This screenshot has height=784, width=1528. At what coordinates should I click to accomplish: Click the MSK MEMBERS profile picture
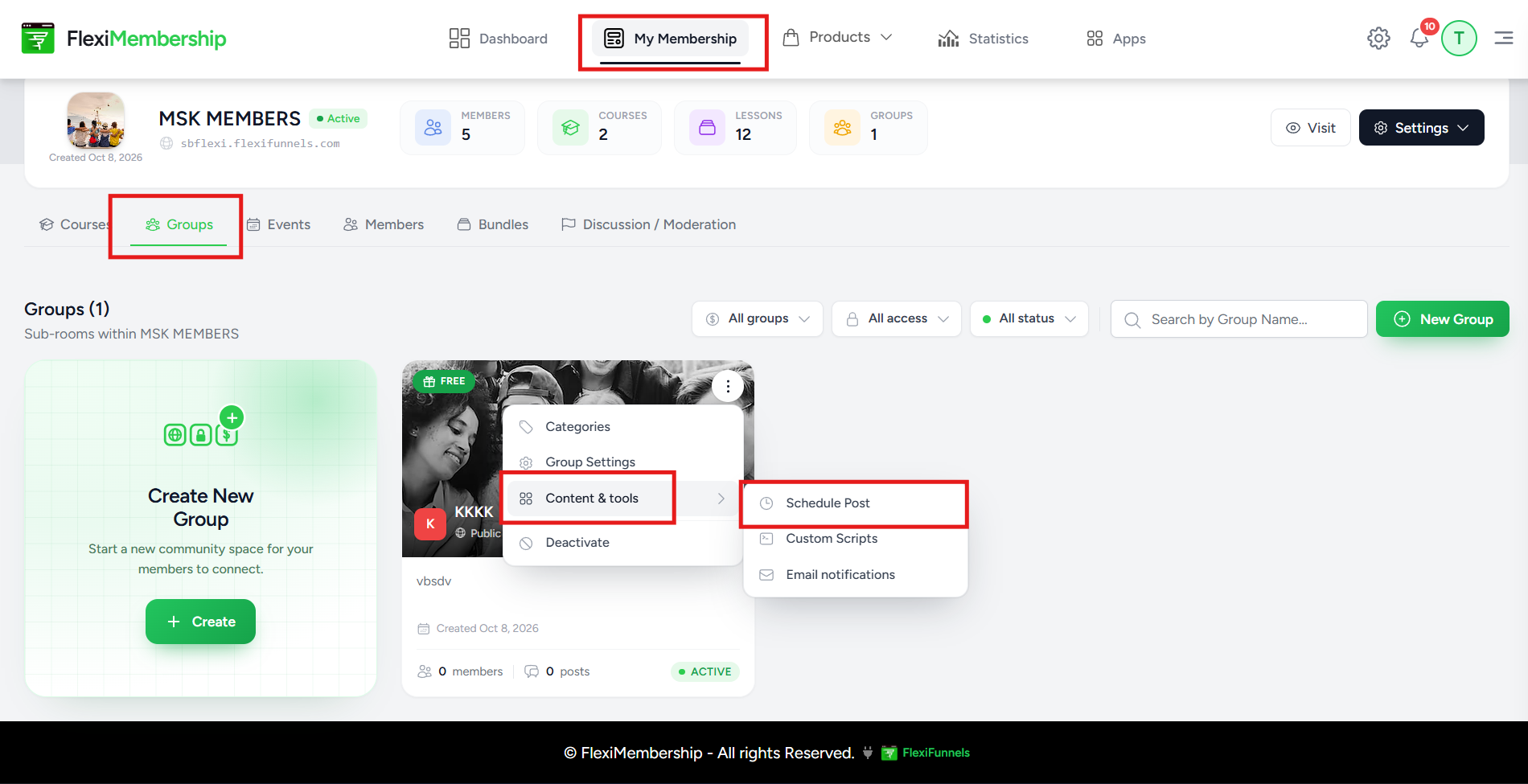click(96, 121)
